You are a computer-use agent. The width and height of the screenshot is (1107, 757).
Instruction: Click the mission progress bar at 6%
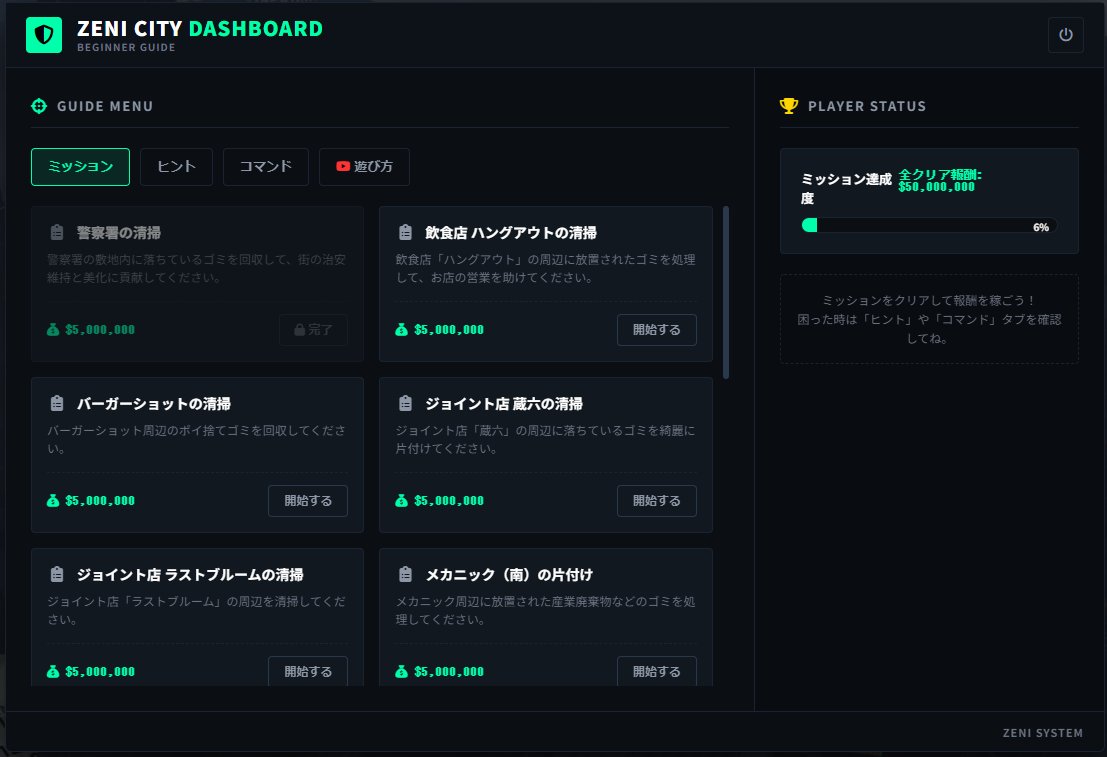tap(929, 225)
